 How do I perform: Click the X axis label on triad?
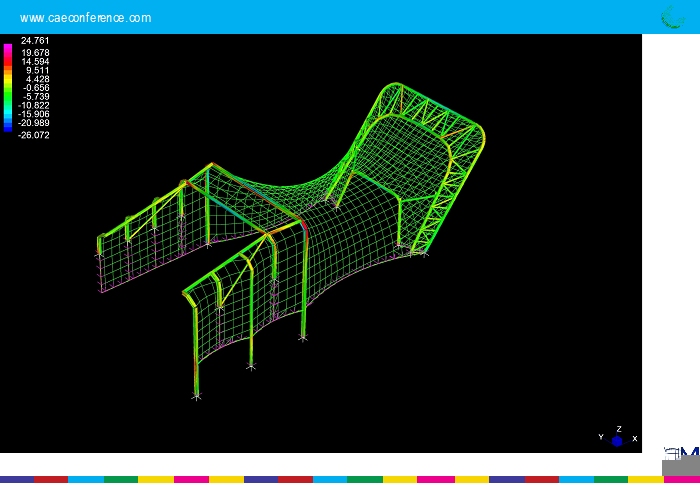click(x=634, y=438)
